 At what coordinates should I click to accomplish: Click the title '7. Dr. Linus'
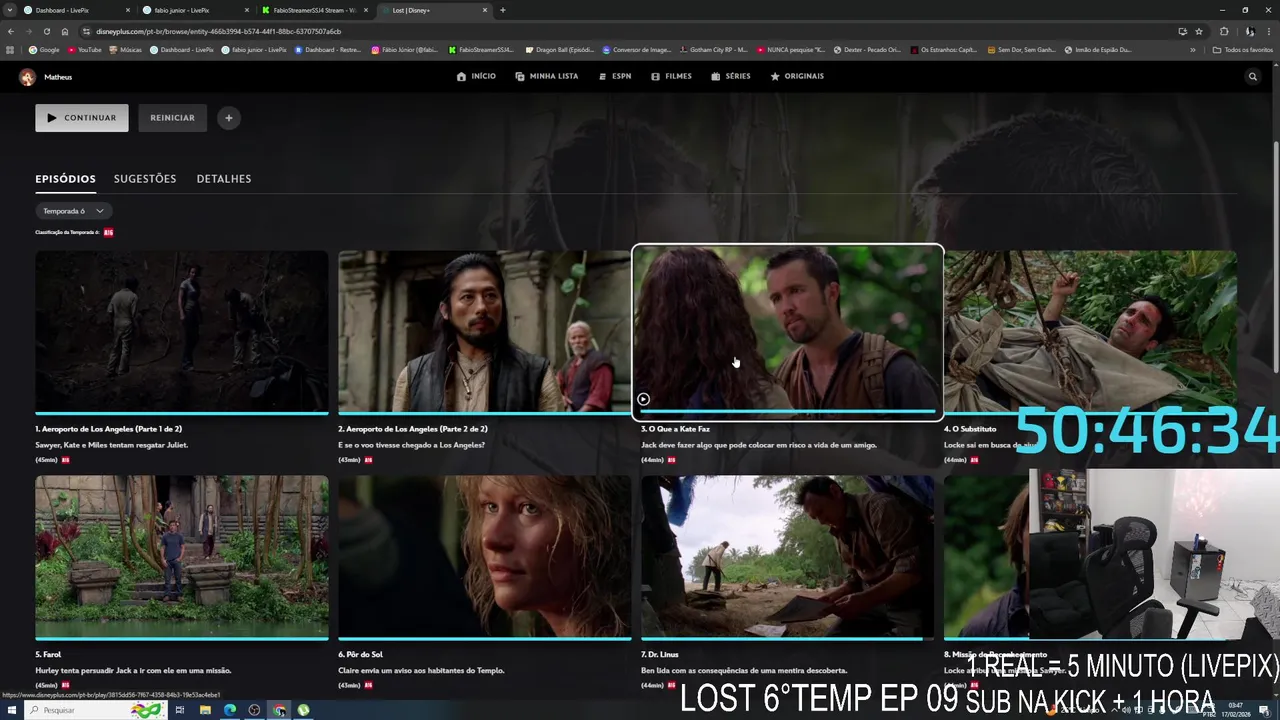pyautogui.click(x=660, y=655)
